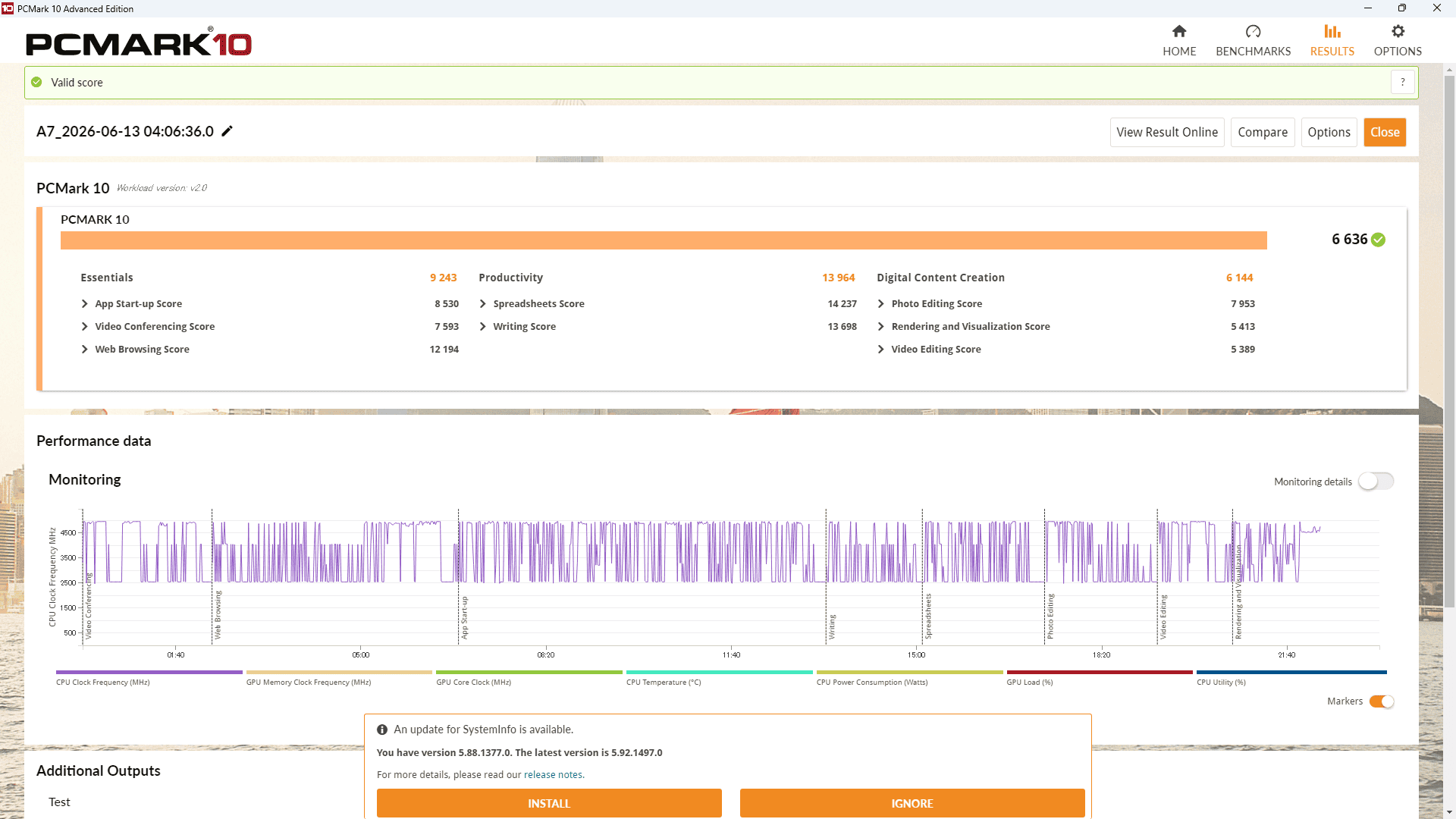Click the View Result Online button
The width and height of the screenshot is (1456, 819).
pyautogui.click(x=1167, y=132)
